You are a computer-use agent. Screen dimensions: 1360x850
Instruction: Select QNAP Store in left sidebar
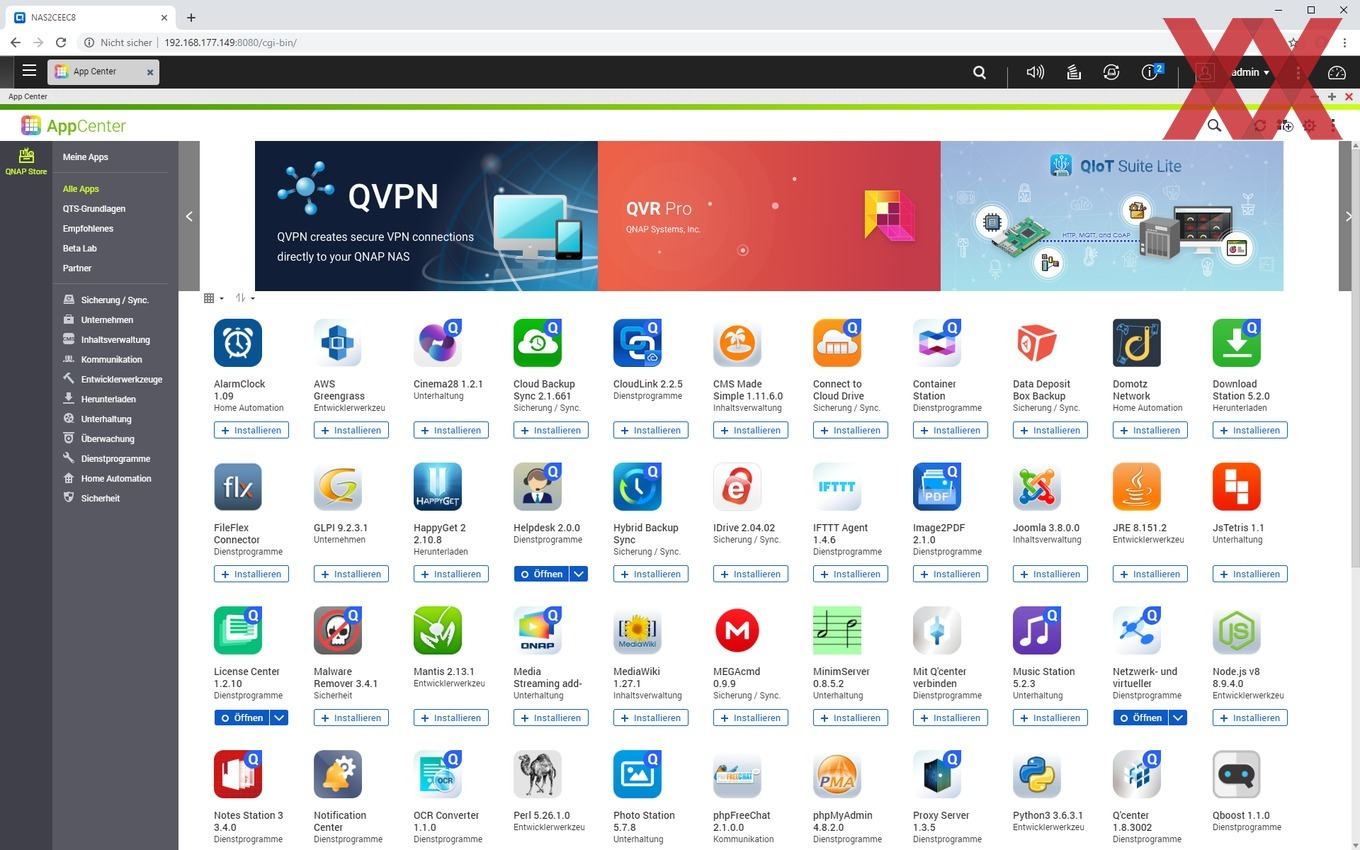pos(26,161)
